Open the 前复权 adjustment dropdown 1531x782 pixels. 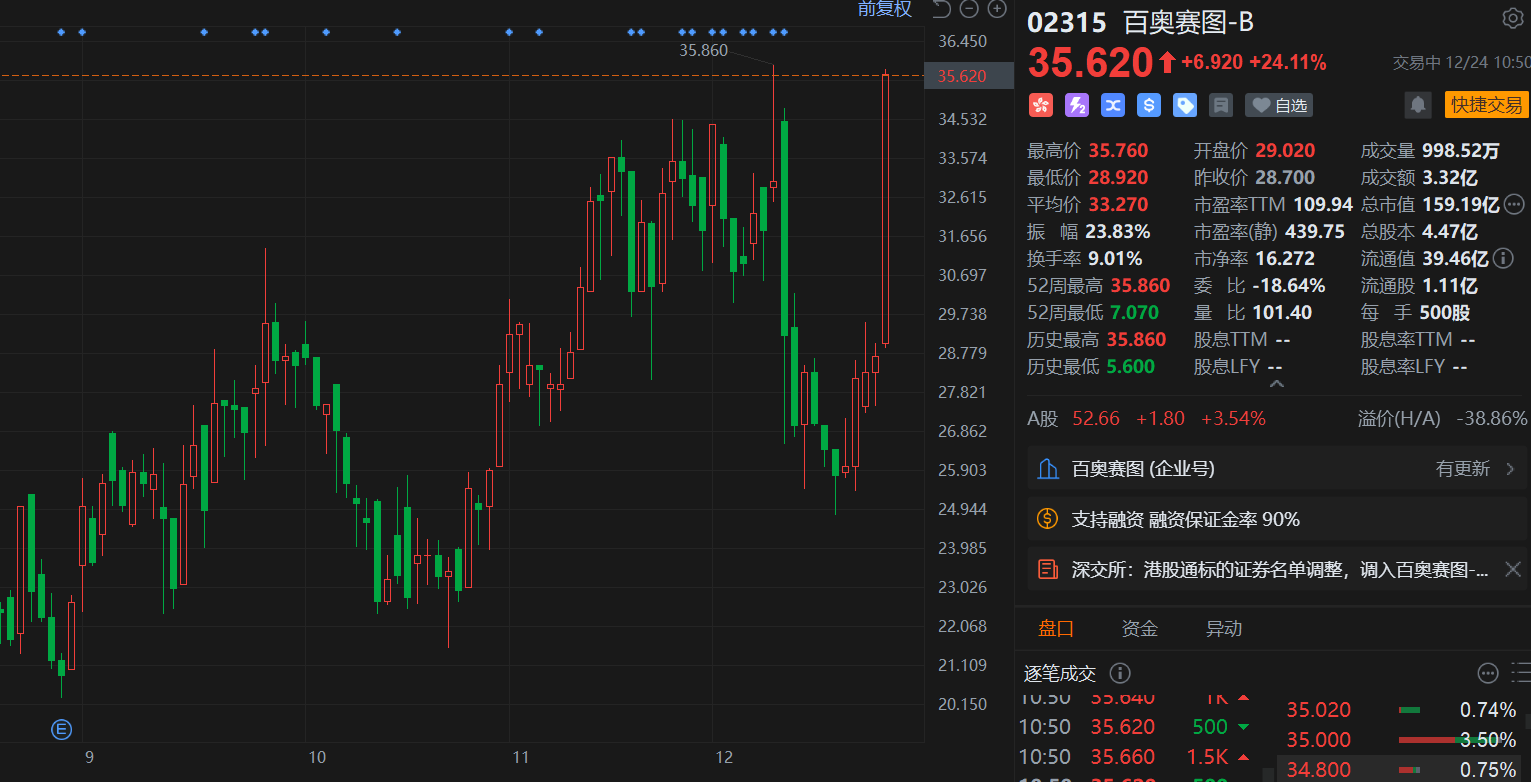(885, 9)
